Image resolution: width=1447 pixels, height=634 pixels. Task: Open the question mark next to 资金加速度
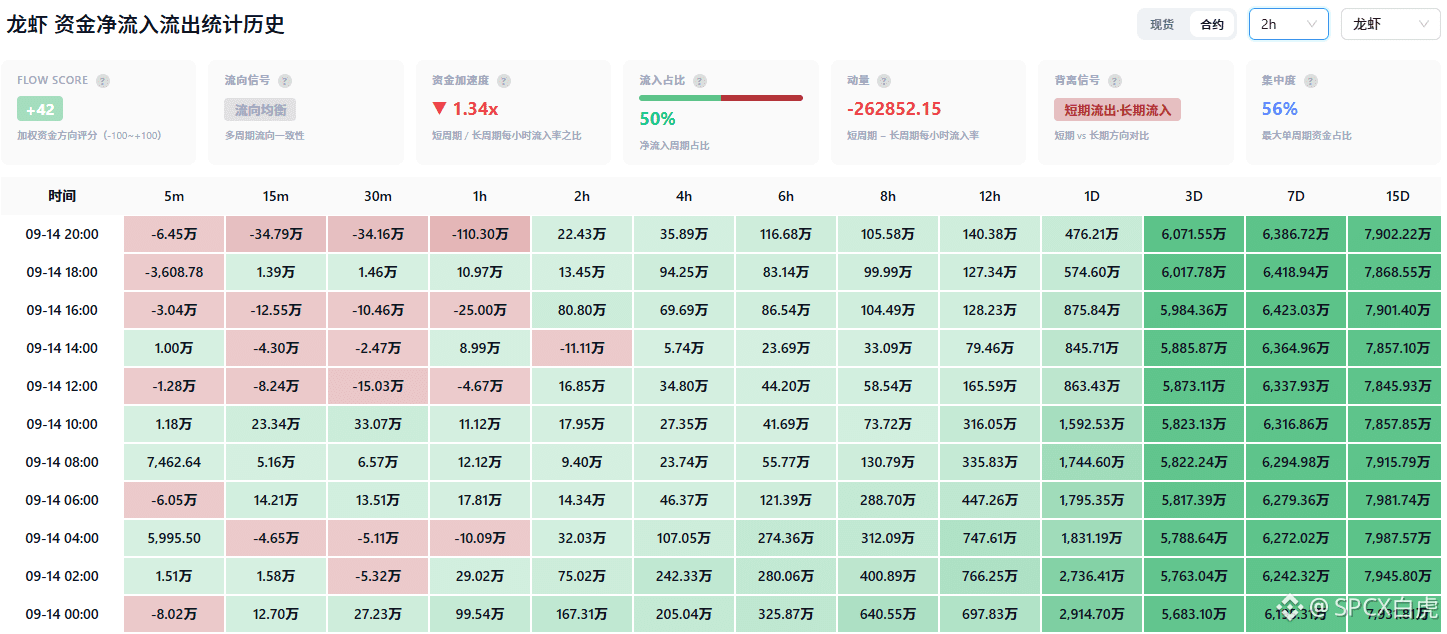point(504,81)
